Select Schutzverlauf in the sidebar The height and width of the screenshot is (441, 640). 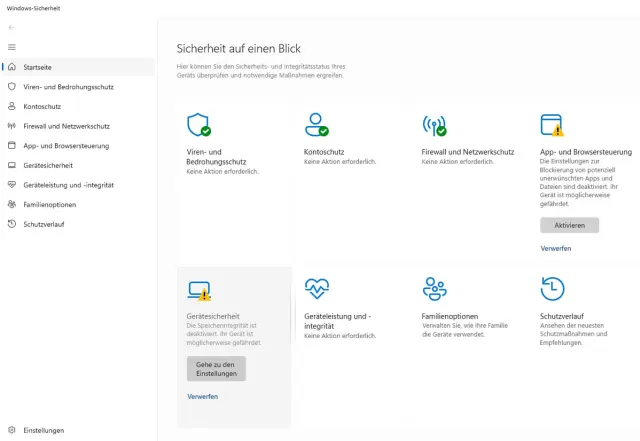(x=44, y=224)
